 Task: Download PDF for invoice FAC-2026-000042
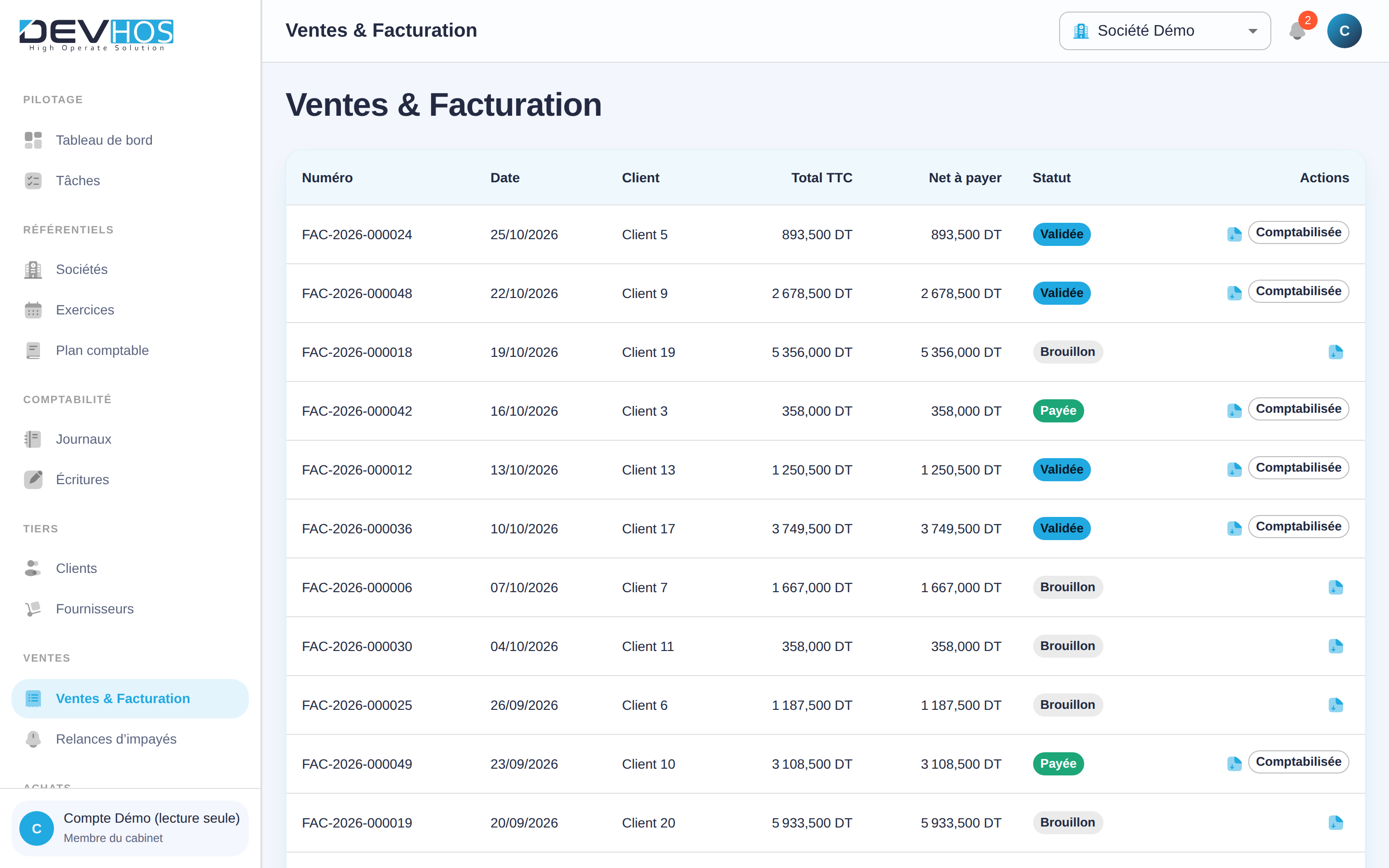point(1234,411)
